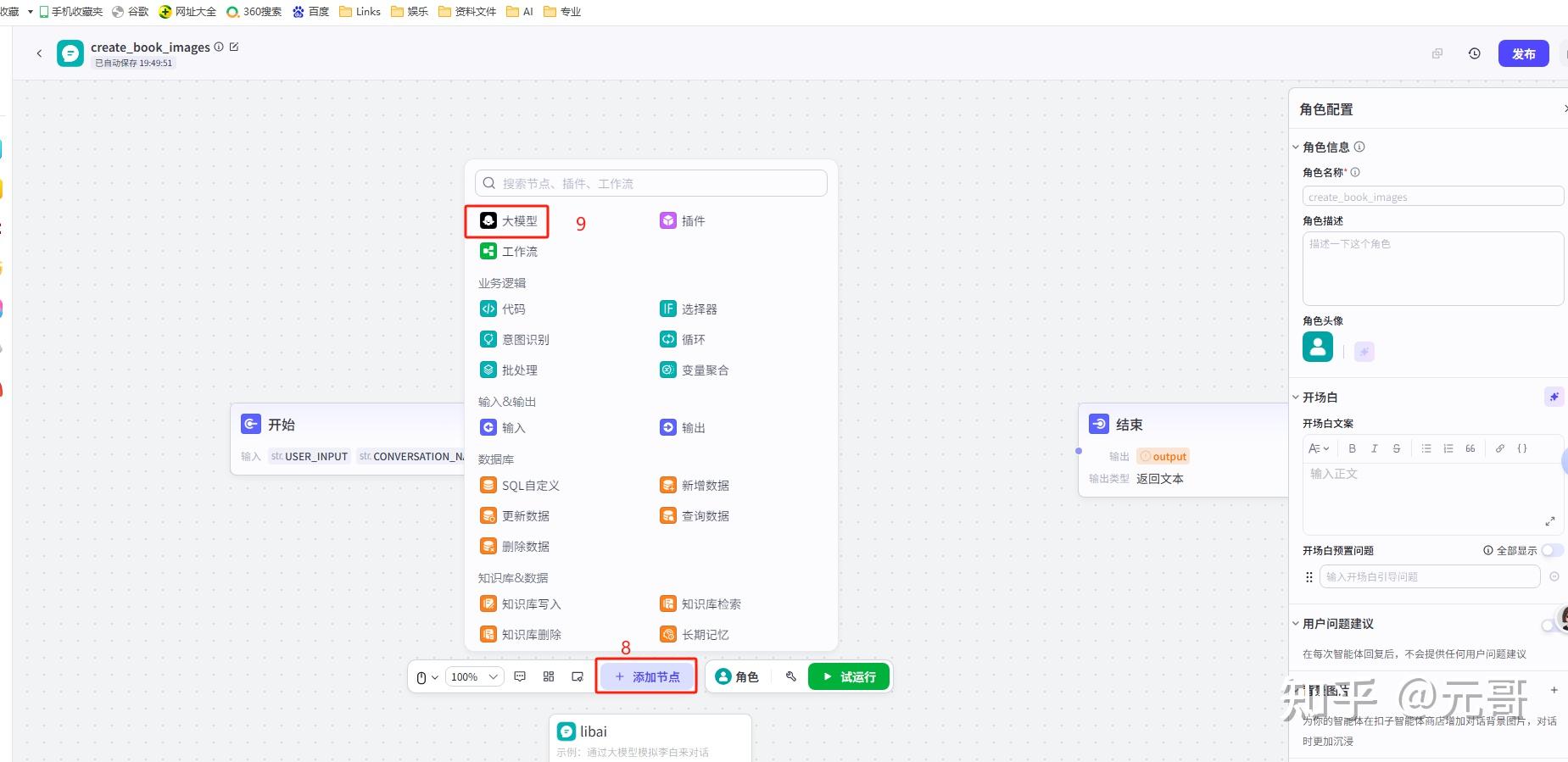
Task: Click the auto-layout grid icon in the canvas toolbar
Action: [549, 676]
